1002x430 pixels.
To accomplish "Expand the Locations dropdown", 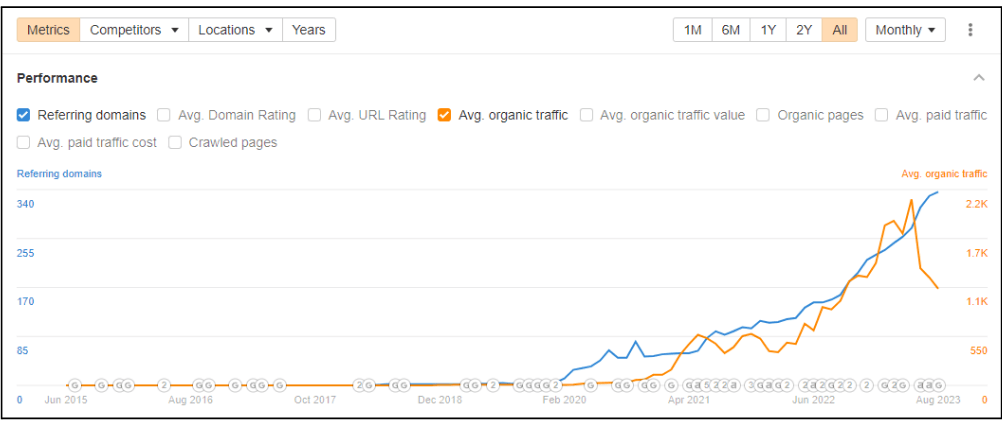I will [x=234, y=30].
